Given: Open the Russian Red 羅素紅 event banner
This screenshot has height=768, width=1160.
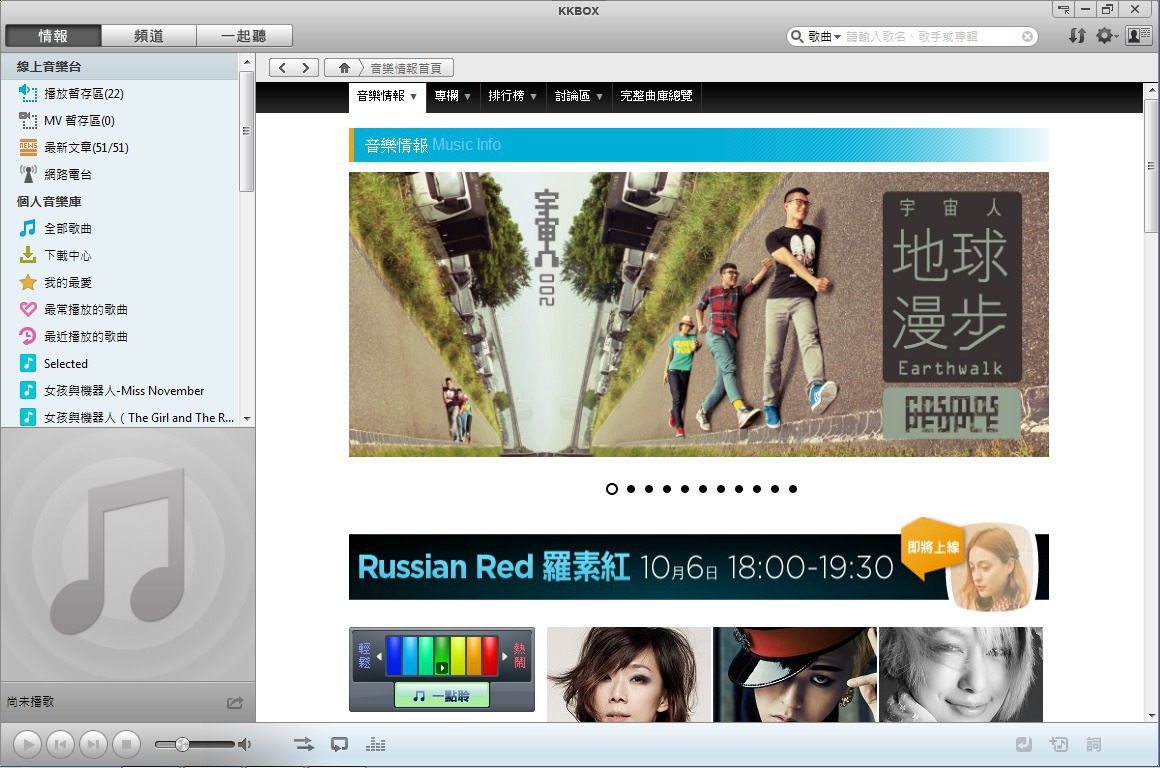Looking at the screenshot, I should point(698,567).
